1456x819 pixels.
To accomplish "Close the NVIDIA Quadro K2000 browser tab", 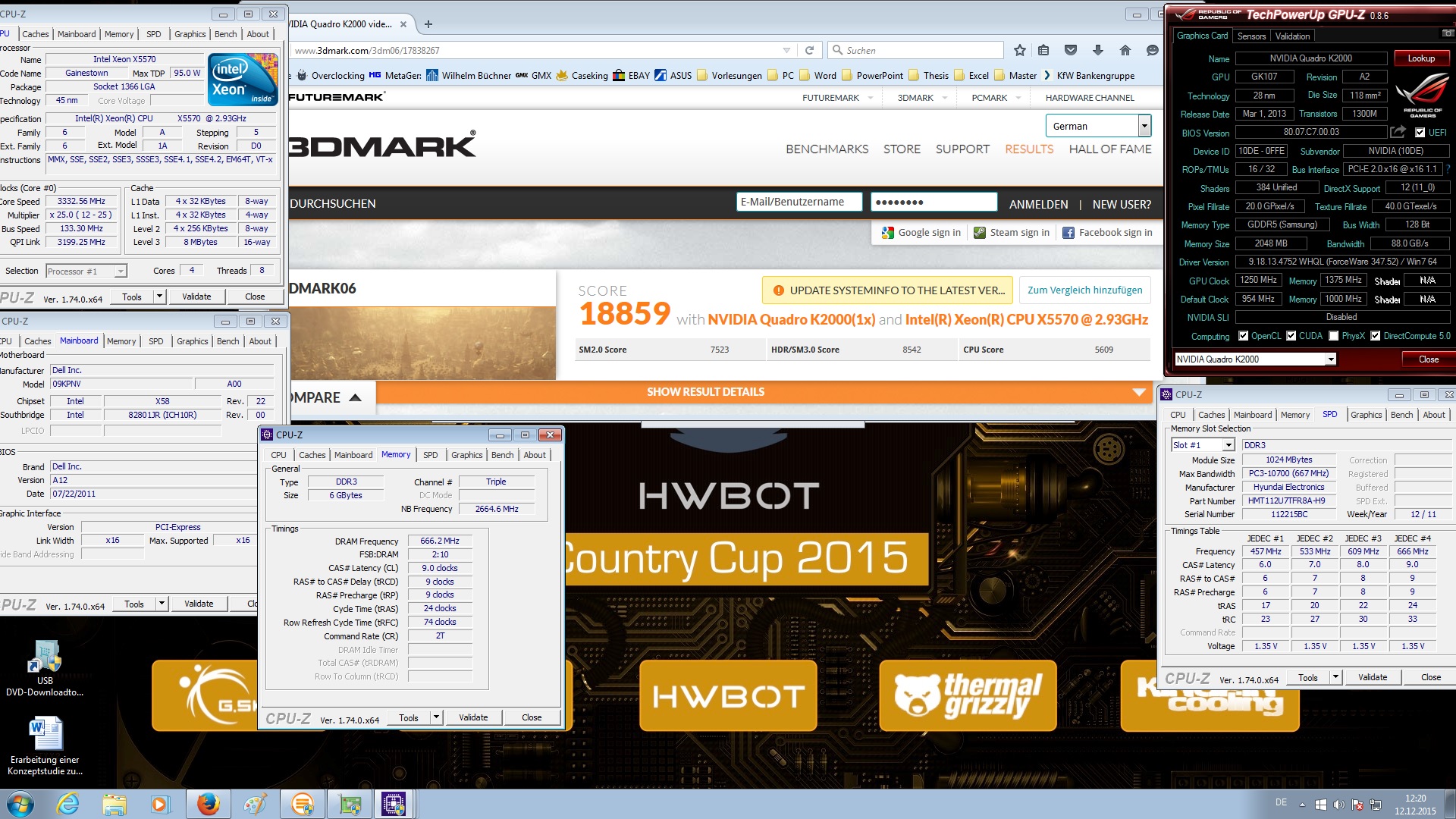I will [x=403, y=24].
